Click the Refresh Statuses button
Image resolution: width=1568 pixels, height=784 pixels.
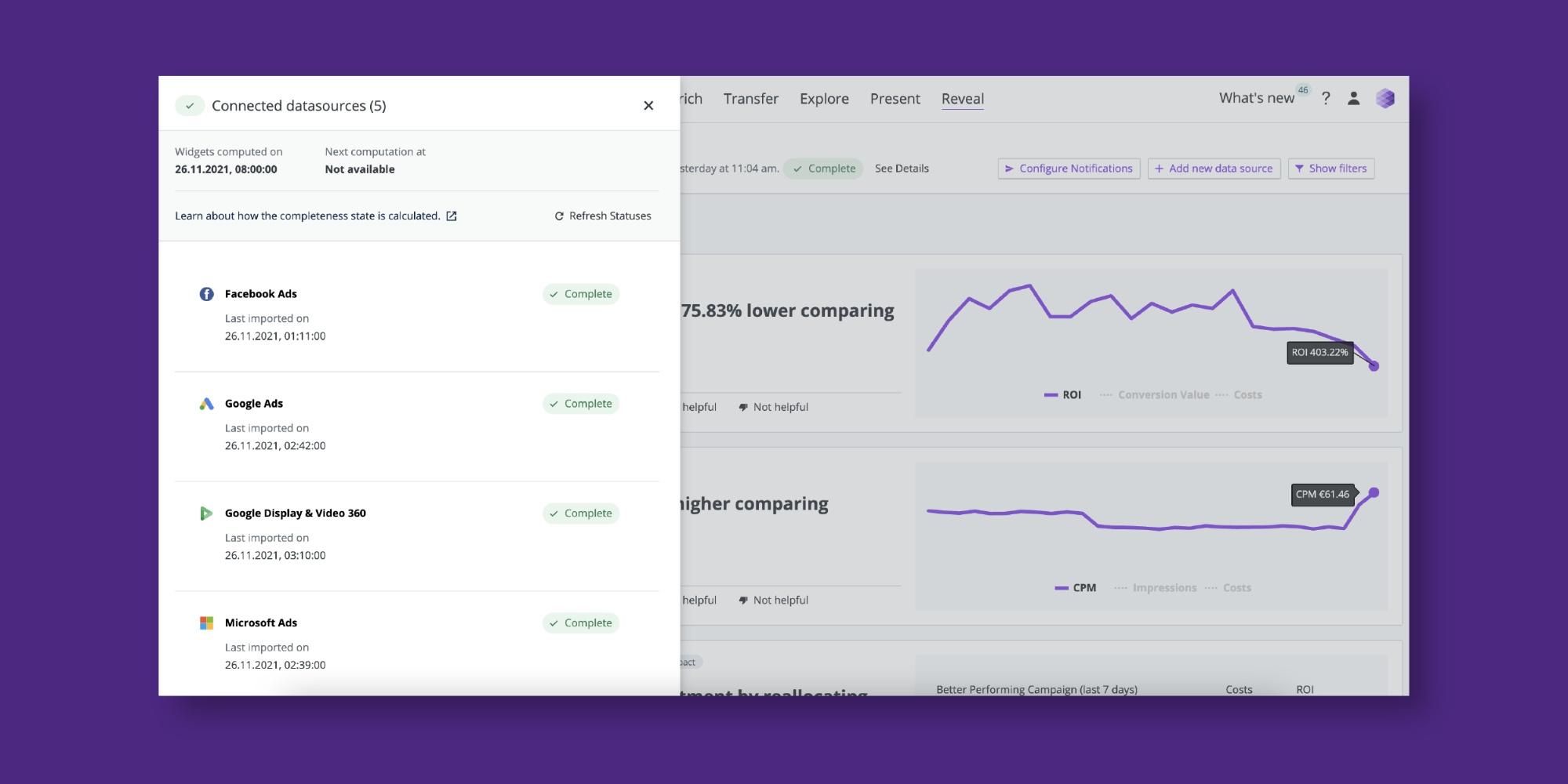(603, 216)
